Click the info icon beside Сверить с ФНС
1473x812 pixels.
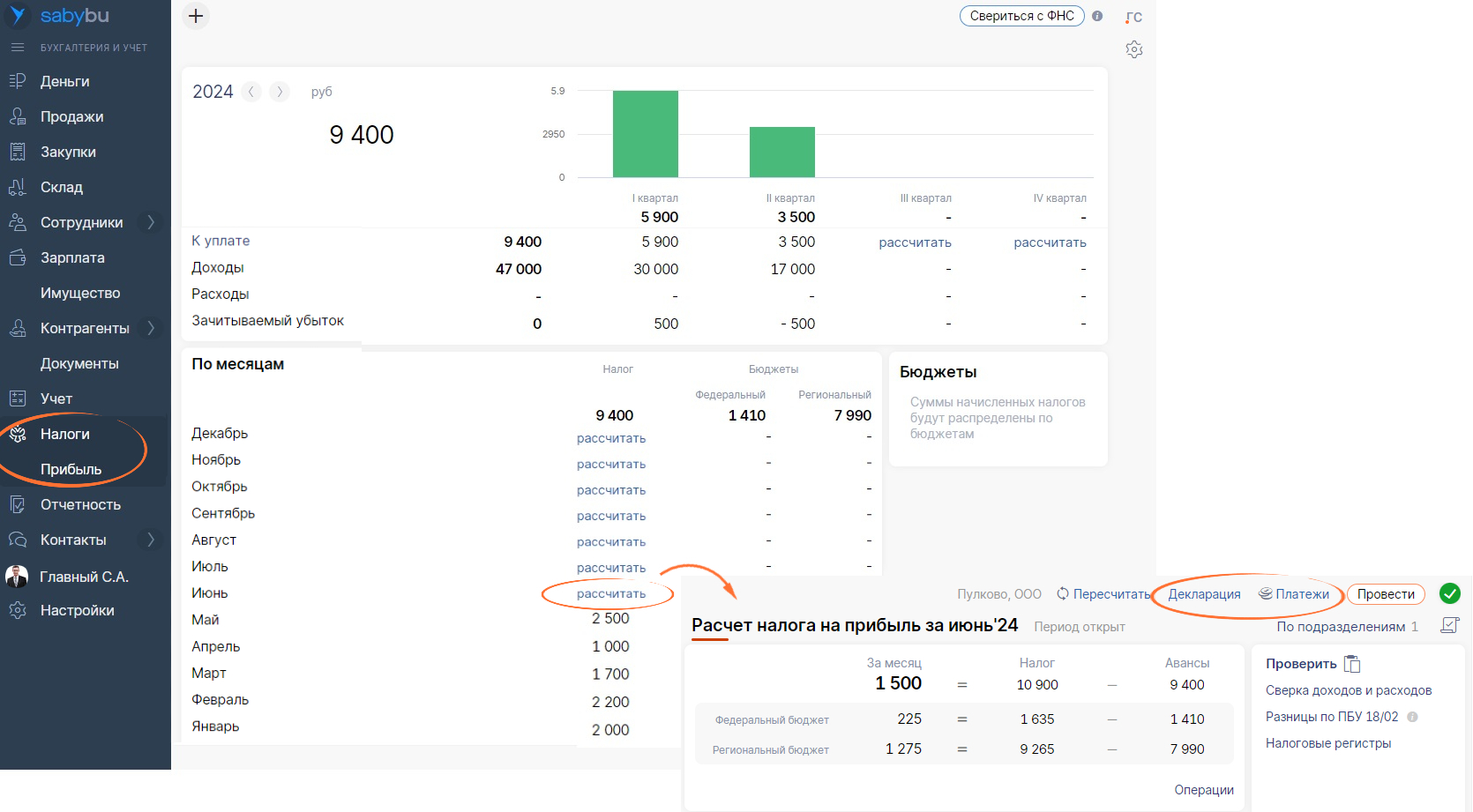pos(1097,16)
